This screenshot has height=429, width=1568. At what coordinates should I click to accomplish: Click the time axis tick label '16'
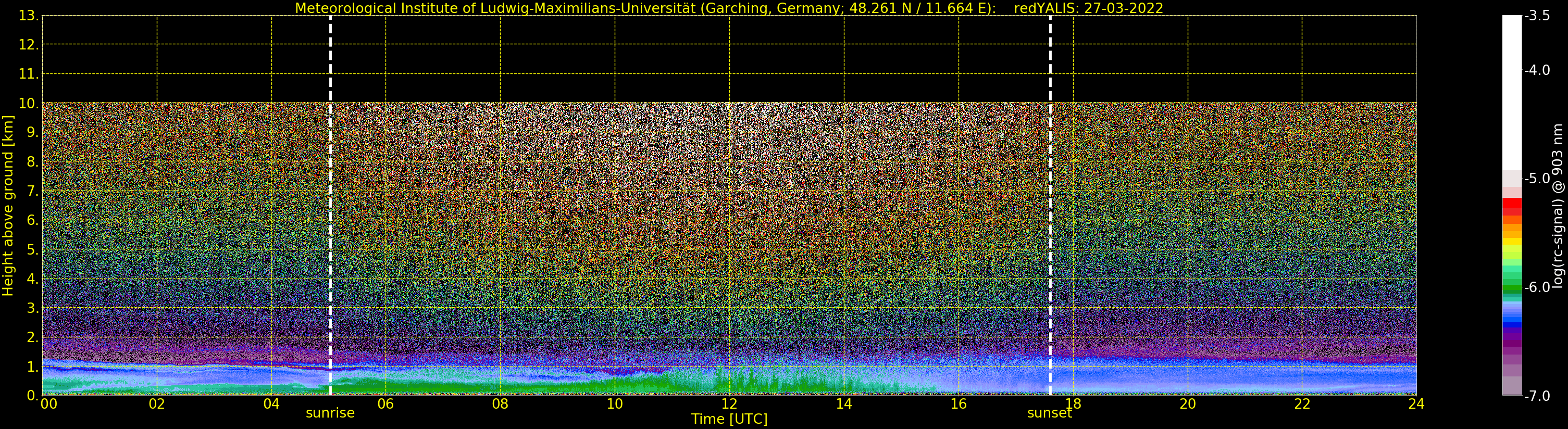coord(958,404)
